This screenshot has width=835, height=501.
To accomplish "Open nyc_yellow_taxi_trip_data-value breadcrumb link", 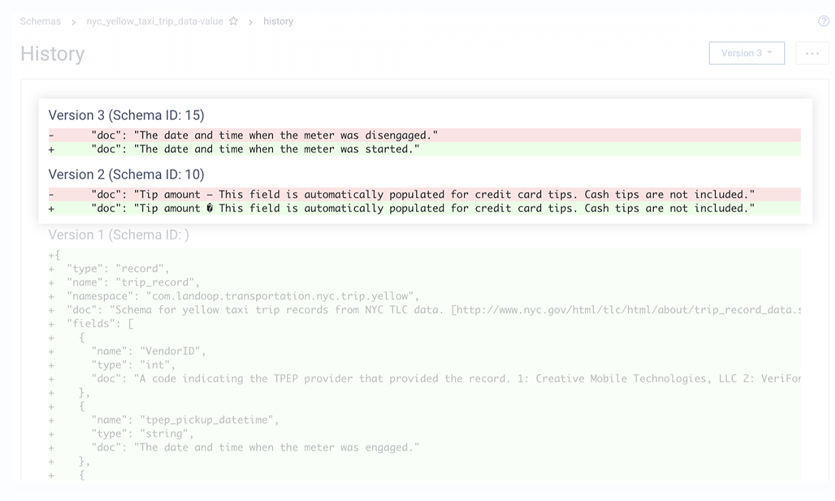I will [x=154, y=21].
